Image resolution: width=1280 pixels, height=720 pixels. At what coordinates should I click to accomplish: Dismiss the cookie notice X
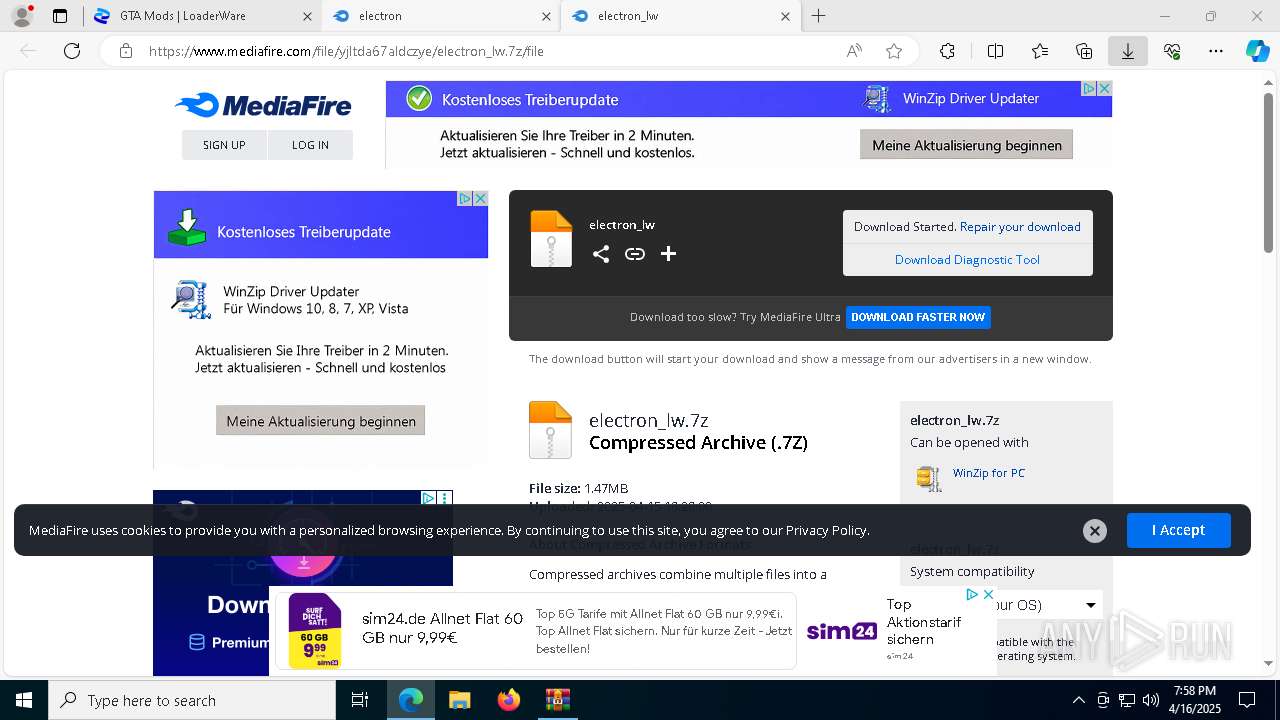(x=1095, y=531)
